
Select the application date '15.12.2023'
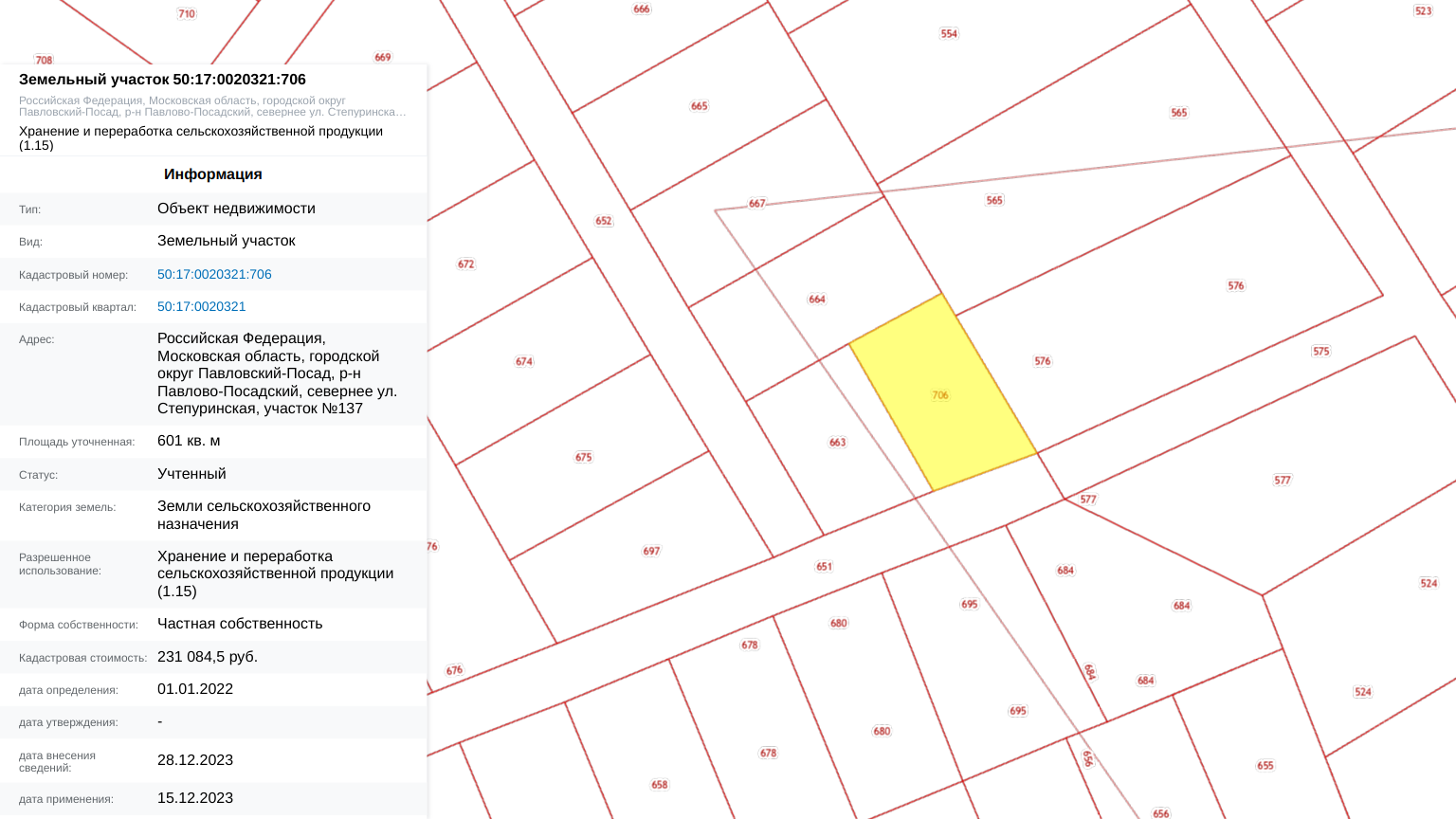[195, 798]
